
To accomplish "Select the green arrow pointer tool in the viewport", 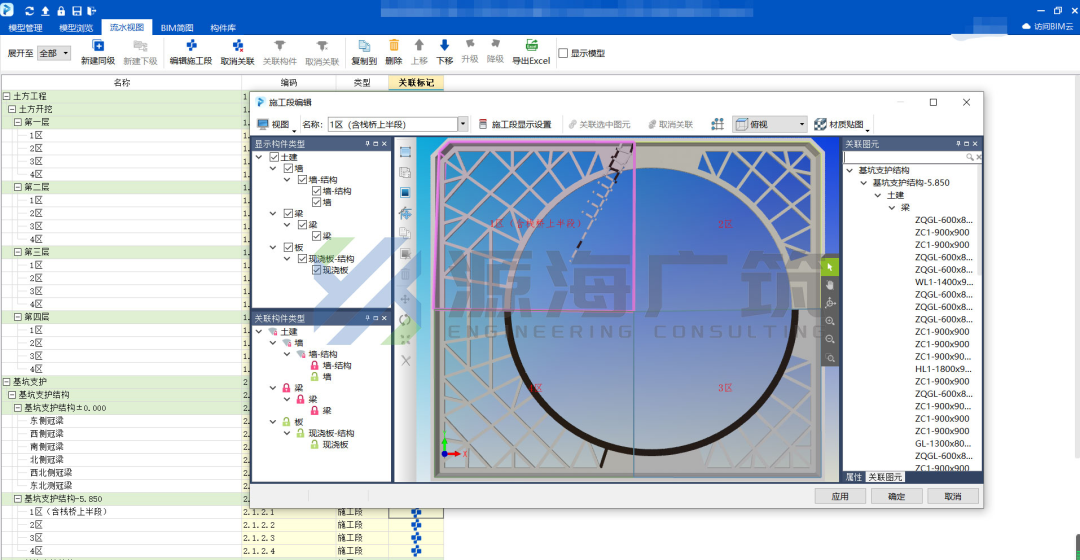I will 830,267.
